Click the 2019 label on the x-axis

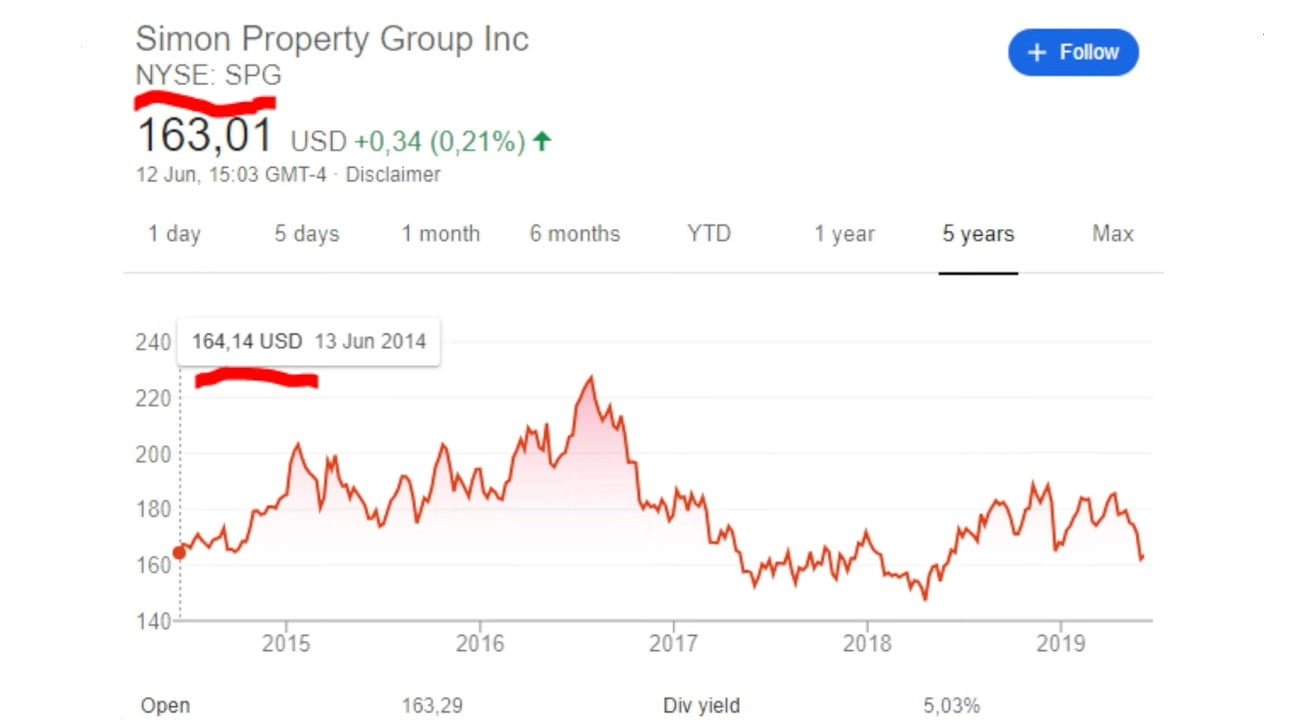(1061, 642)
